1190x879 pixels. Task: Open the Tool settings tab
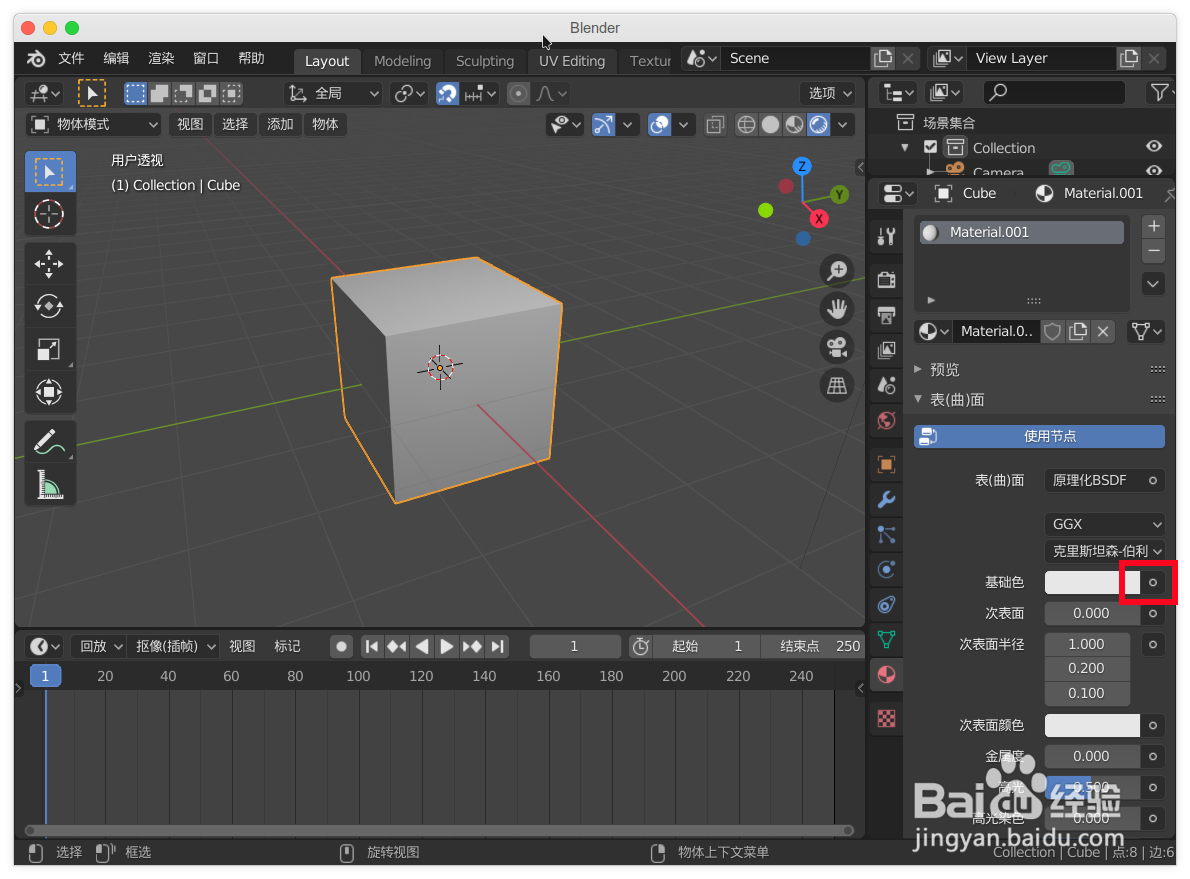pyautogui.click(x=886, y=237)
